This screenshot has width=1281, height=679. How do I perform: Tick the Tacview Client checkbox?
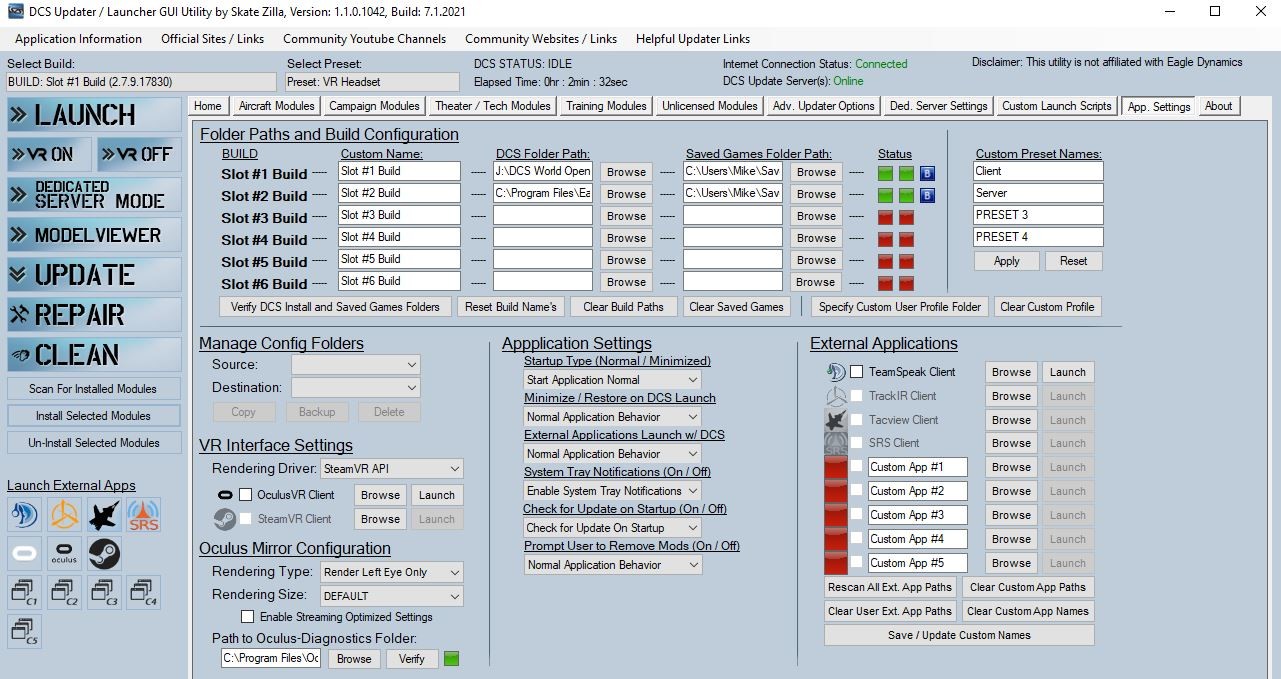coord(857,420)
